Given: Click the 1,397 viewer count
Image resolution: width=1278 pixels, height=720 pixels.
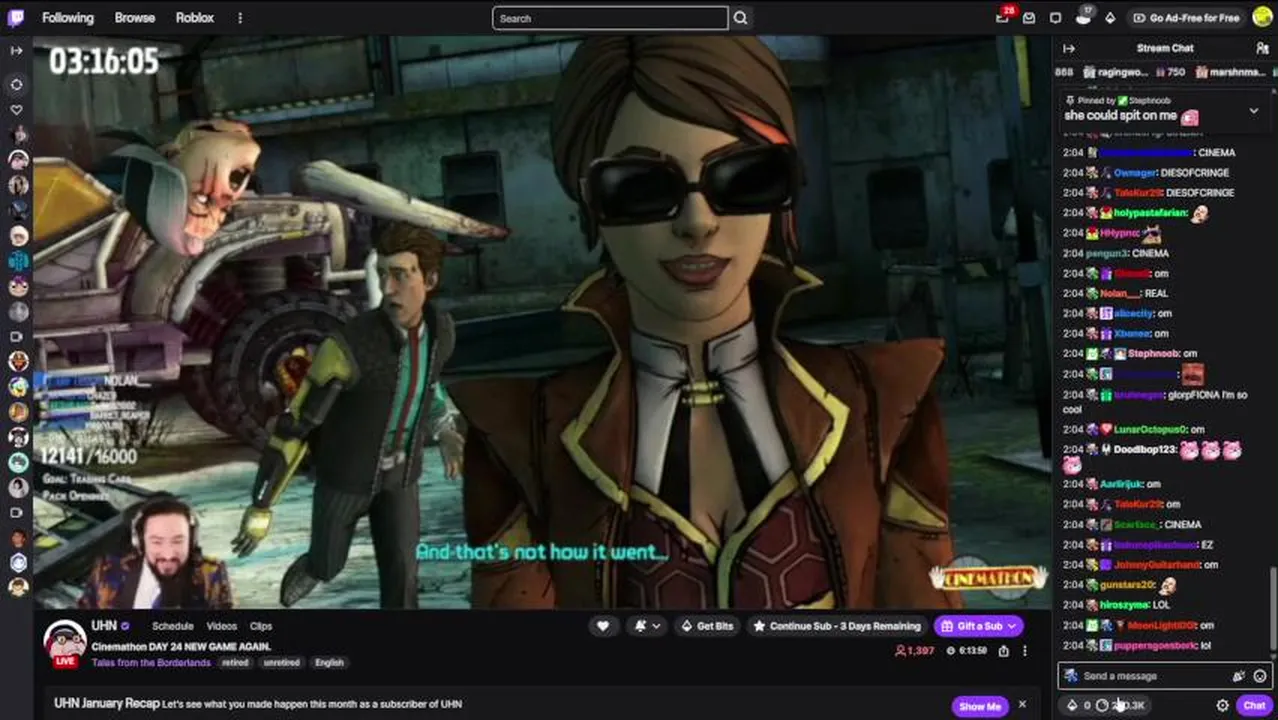Looking at the screenshot, I should 914,651.
